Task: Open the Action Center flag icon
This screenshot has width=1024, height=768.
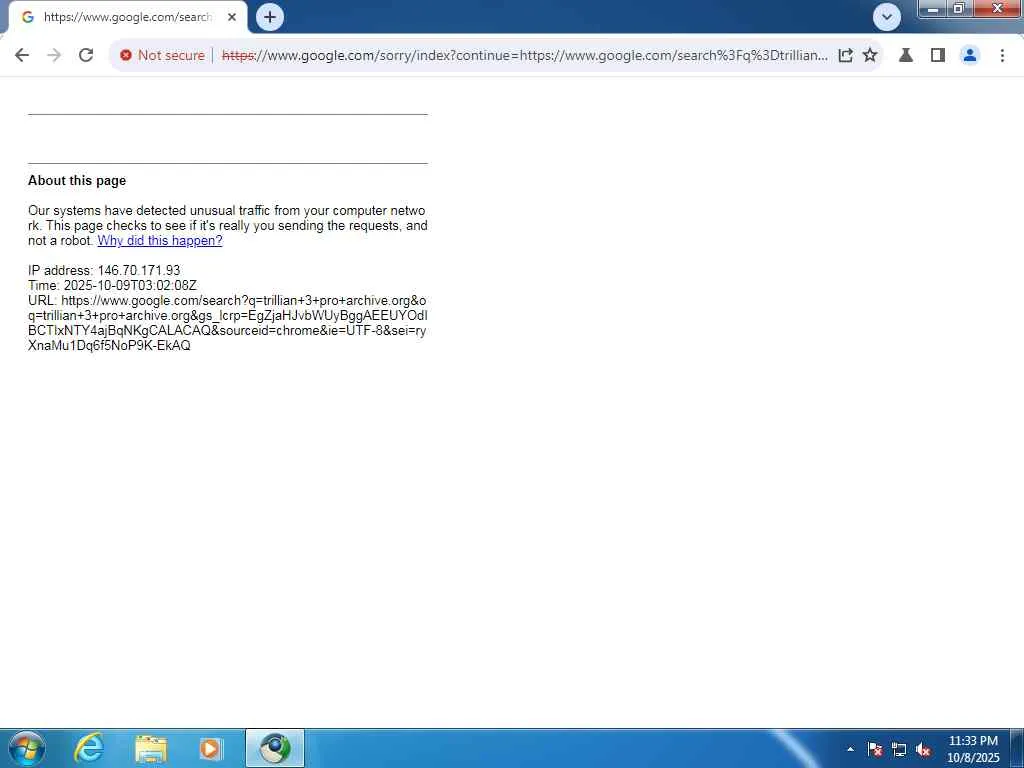Action: (875, 749)
